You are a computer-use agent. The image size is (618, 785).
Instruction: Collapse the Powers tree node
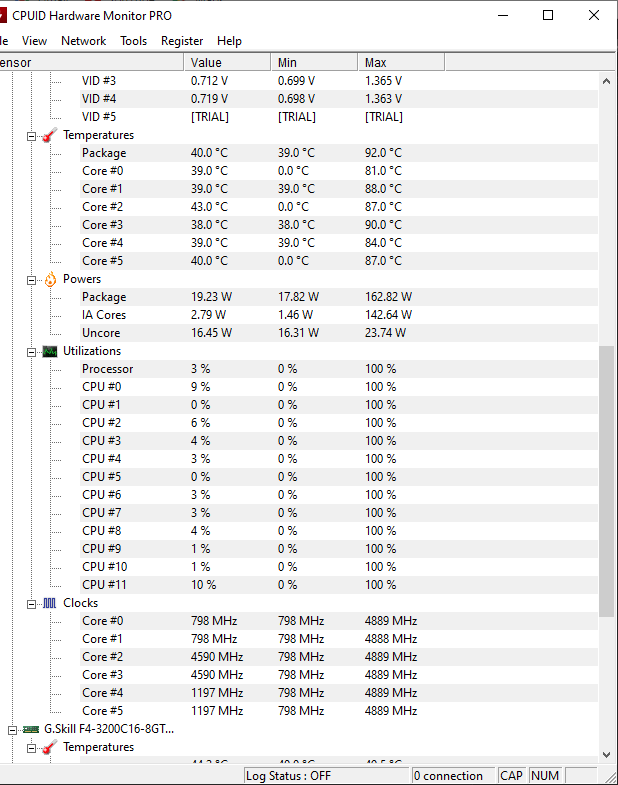coord(32,279)
